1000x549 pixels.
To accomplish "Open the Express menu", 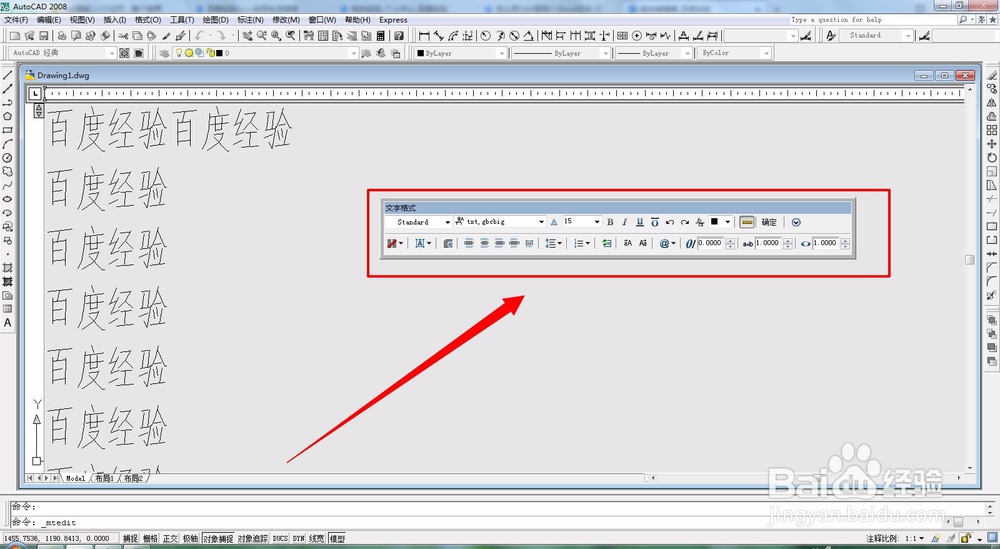I will tap(393, 20).
